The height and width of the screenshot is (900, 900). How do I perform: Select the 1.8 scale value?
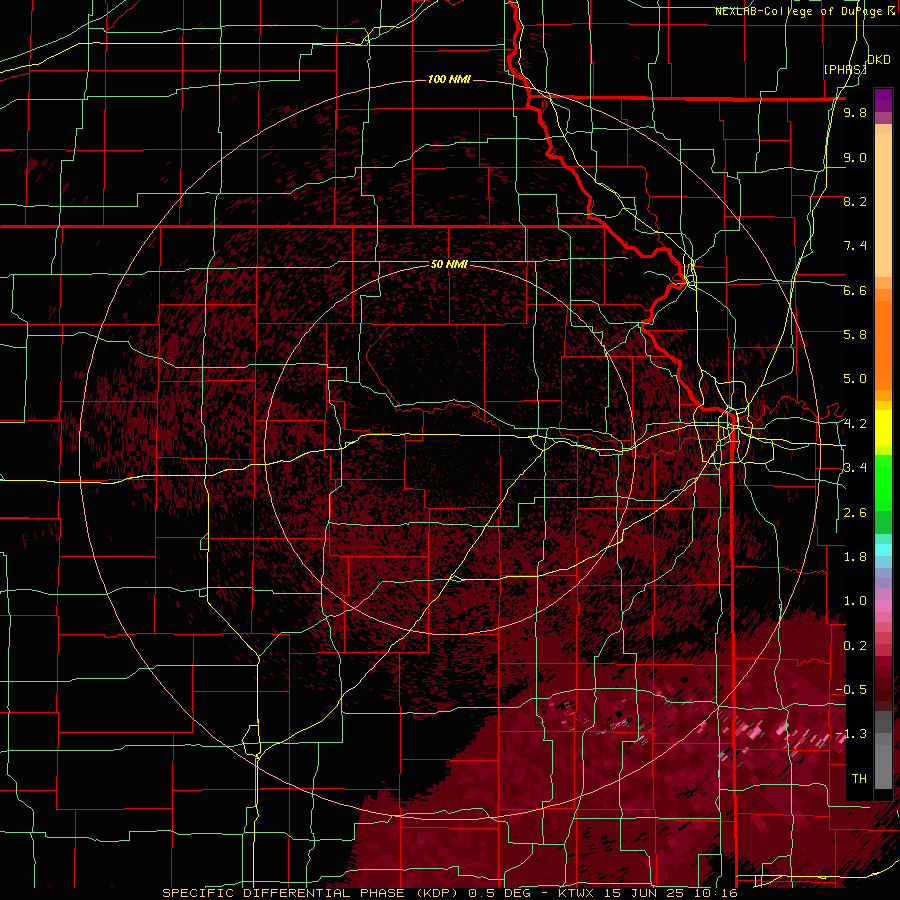pos(855,557)
